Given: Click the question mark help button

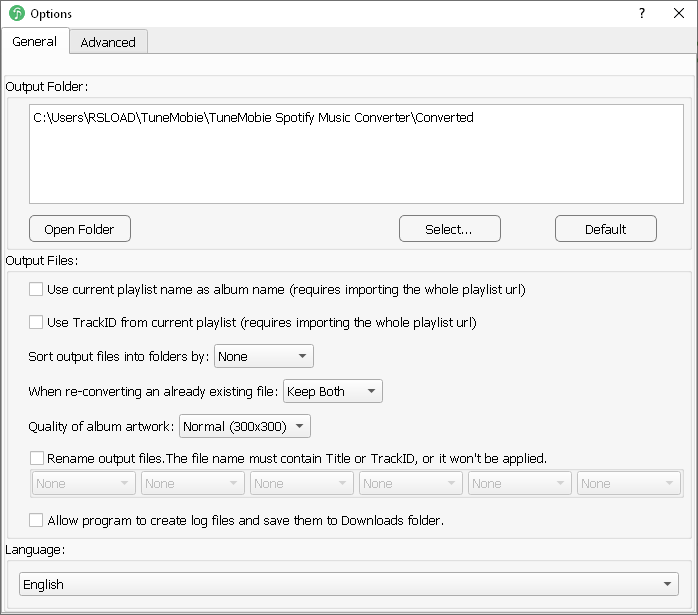Looking at the screenshot, I should pos(641,13).
